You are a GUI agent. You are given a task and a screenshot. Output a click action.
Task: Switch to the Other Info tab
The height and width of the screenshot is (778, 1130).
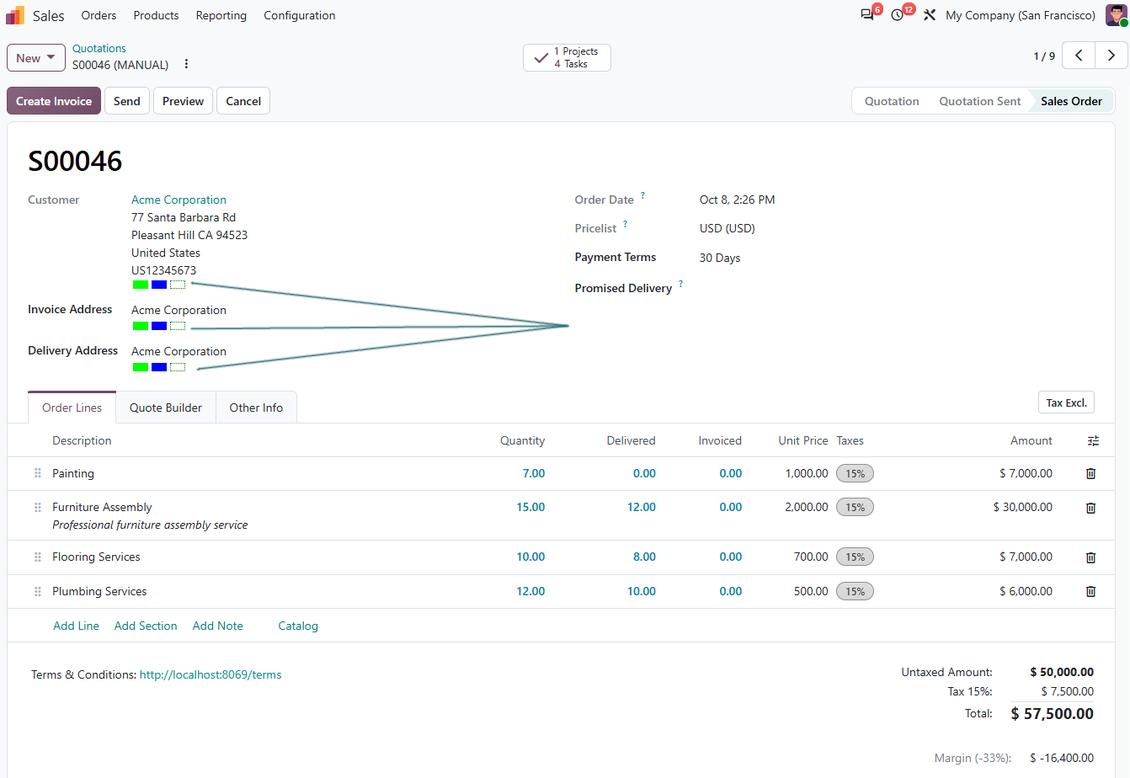pos(256,408)
